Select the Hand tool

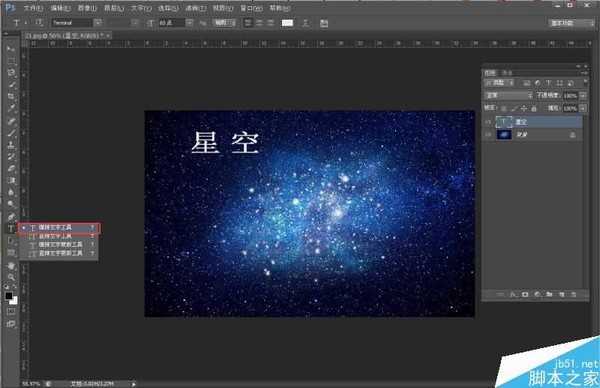(x=11, y=266)
